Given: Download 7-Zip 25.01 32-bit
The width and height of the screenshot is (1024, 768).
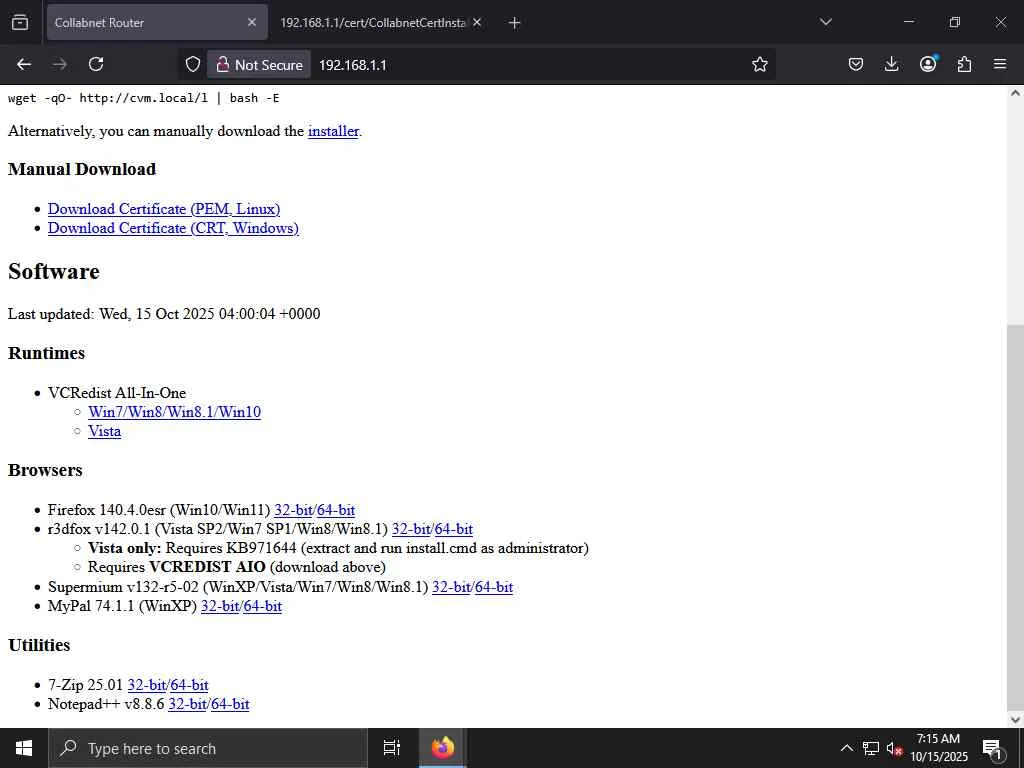Looking at the screenshot, I should pos(147,685).
